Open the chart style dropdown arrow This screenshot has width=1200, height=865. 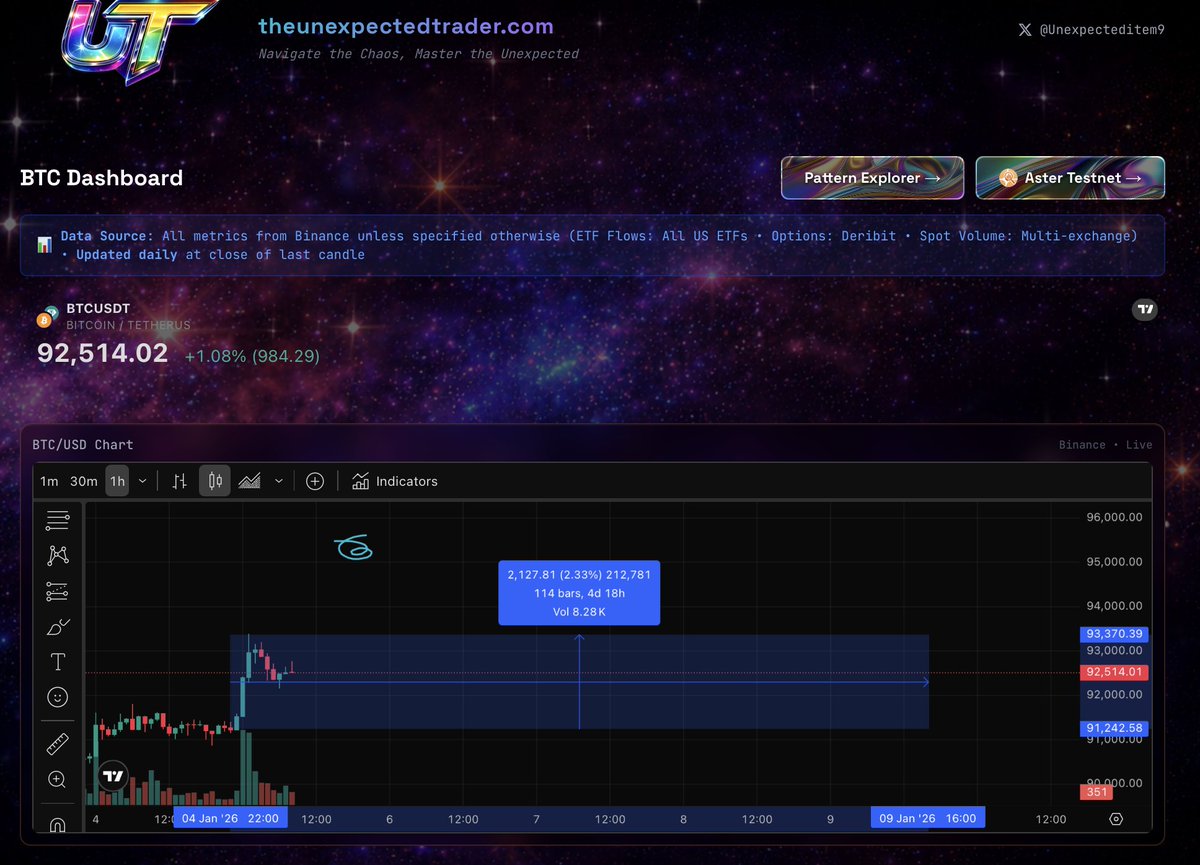pos(279,481)
